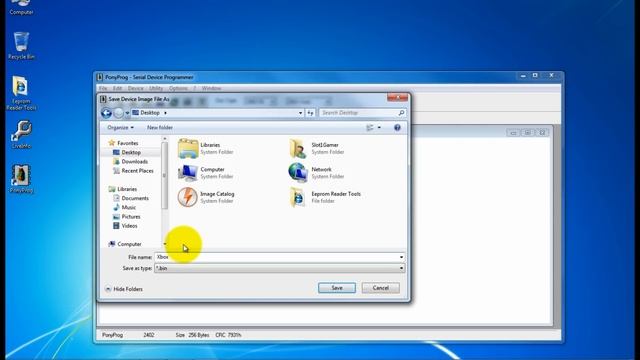
Task: Open the Save as type dropdown
Action: 280,268
